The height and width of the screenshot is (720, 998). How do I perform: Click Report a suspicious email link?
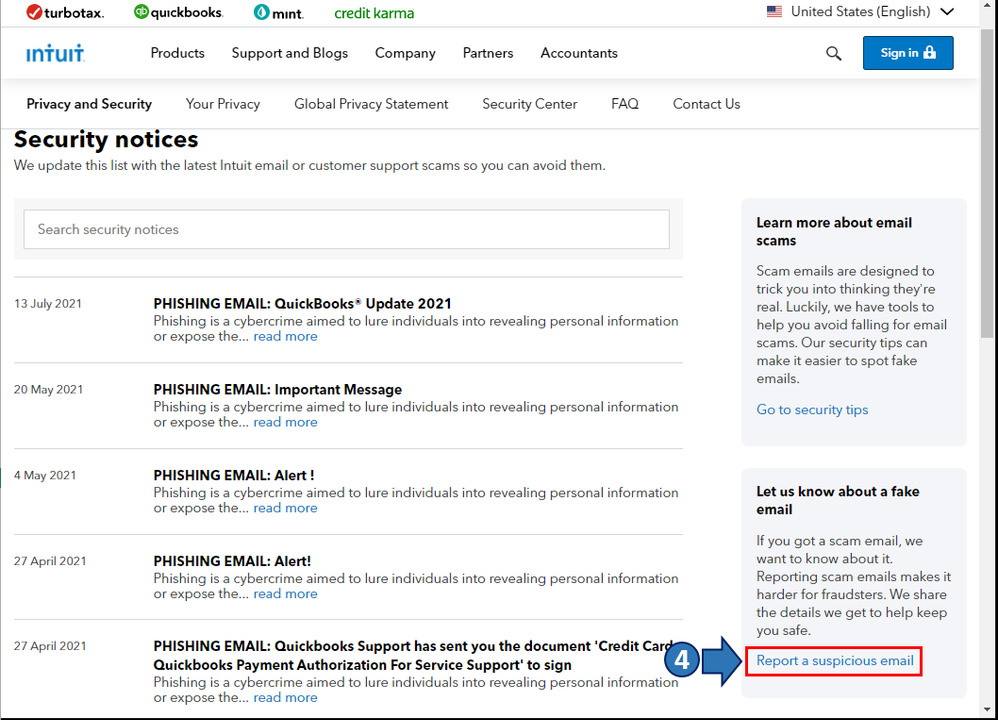(834, 661)
